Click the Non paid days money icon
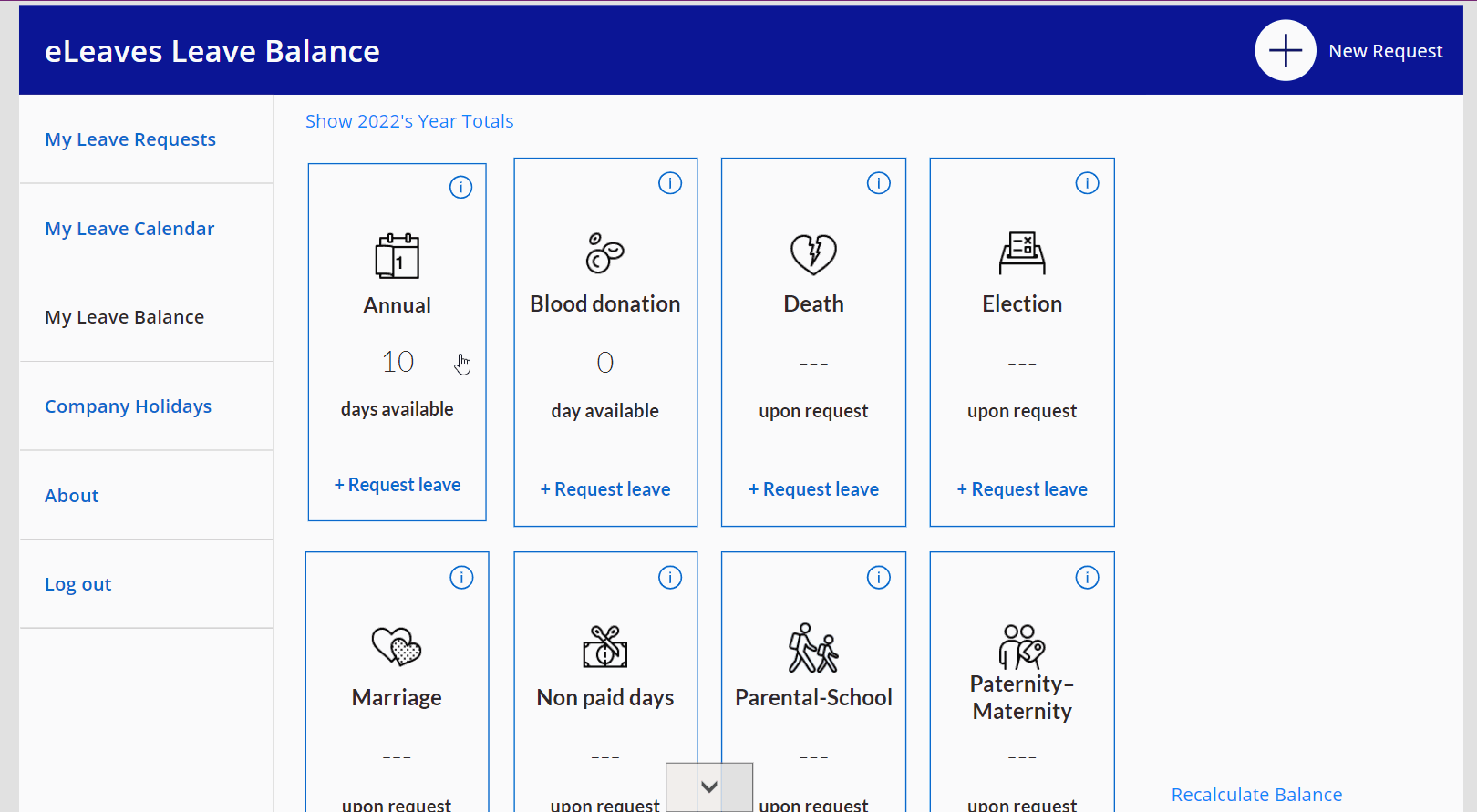1477x812 pixels. [605, 647]
